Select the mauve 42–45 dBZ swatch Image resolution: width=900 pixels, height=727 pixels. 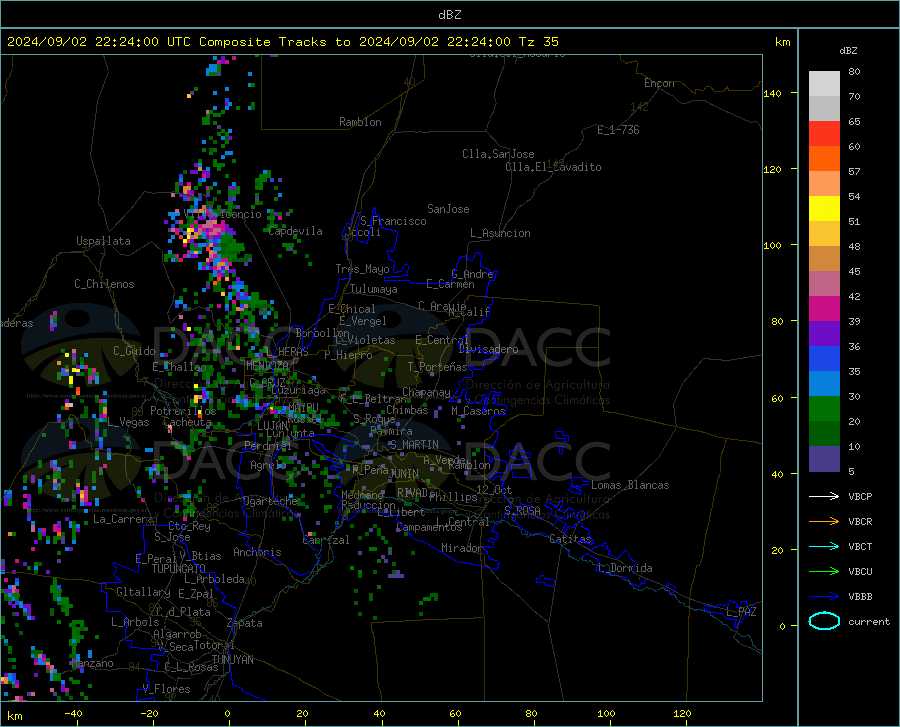coord(824,284)
